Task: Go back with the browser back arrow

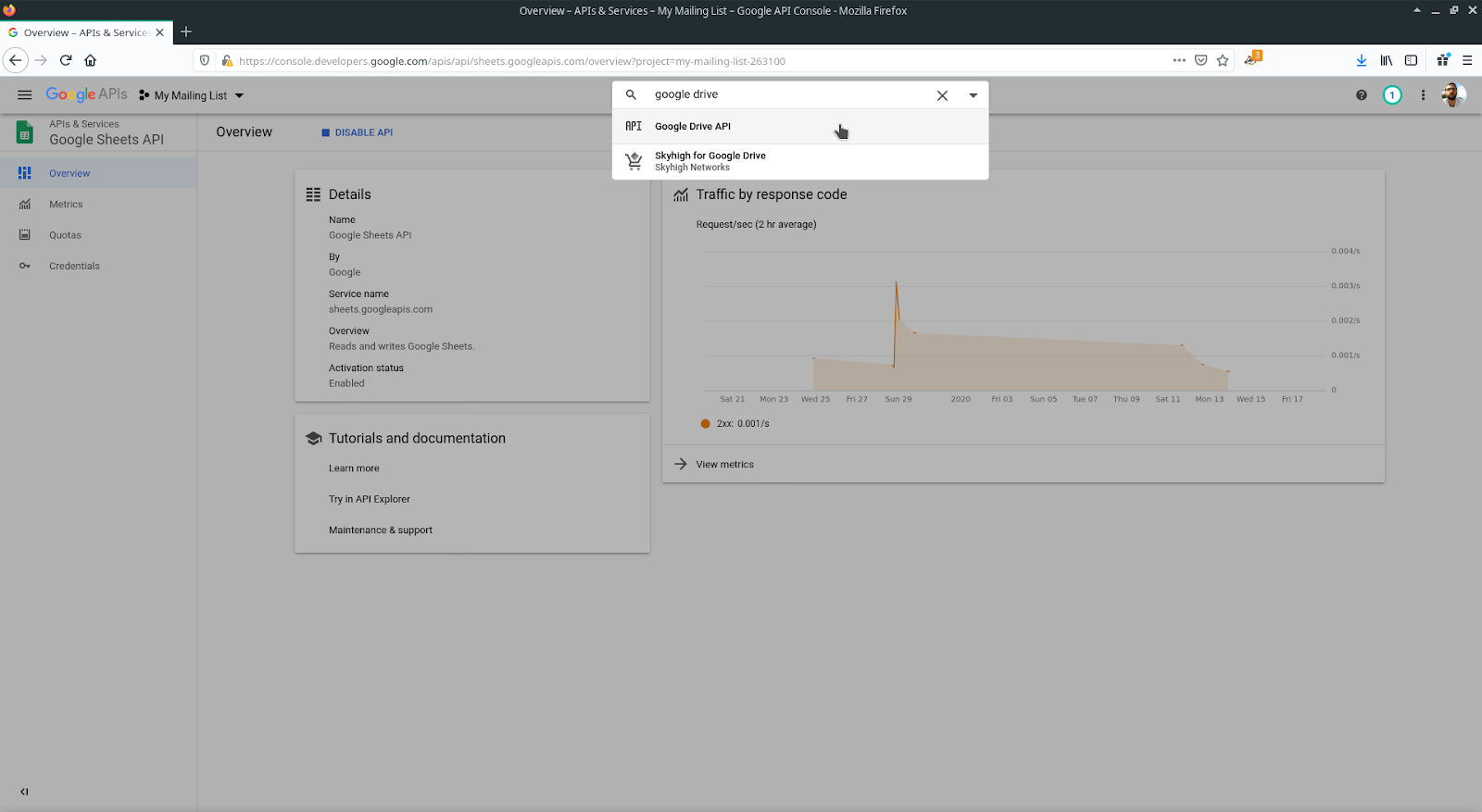Action: tap(16, 60)
